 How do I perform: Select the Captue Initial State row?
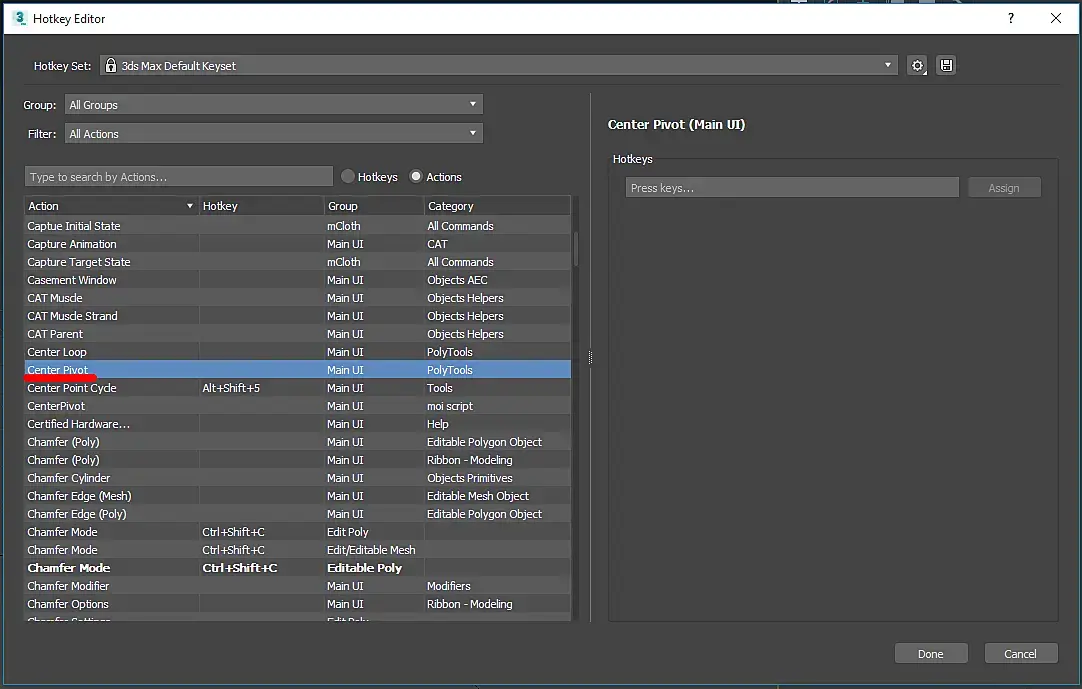pyautogui.click(x=297, y=226)
